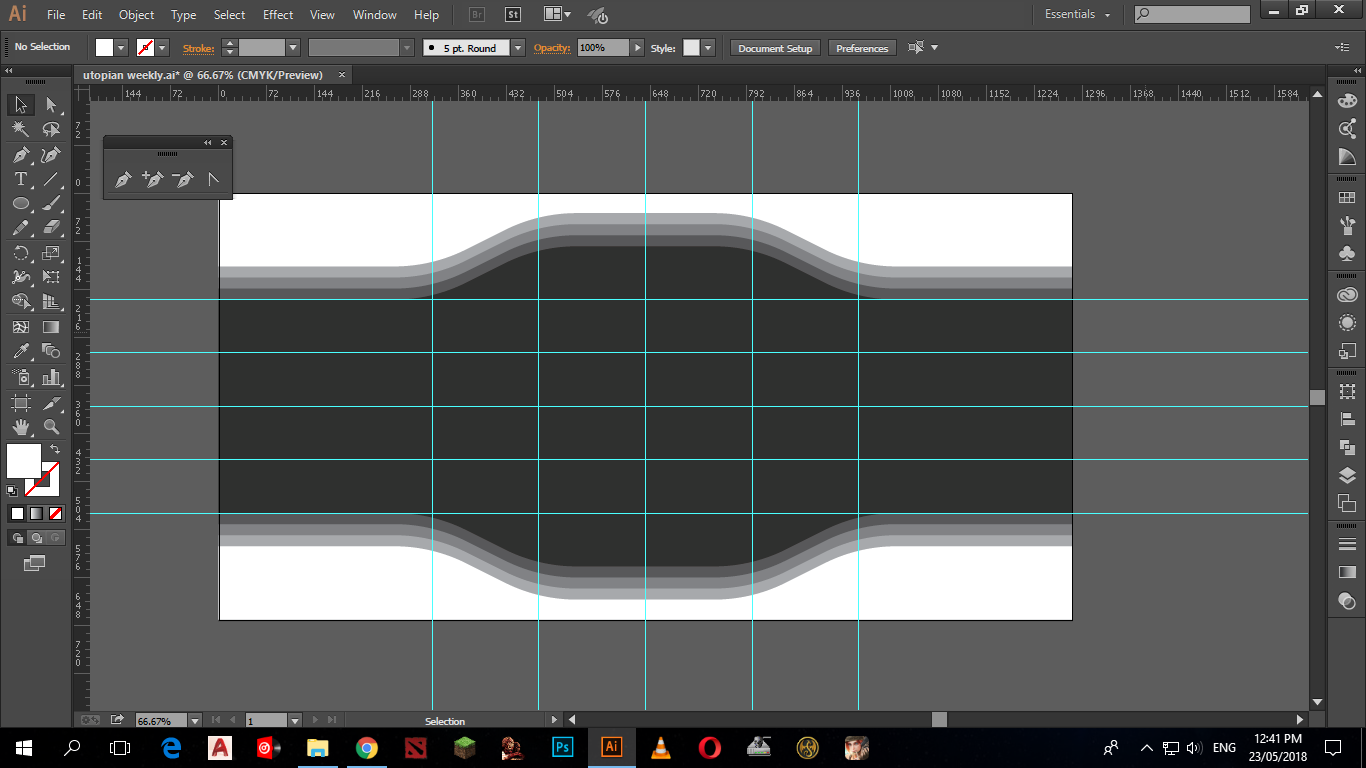Set the paint mode to None
The width and height of the screenshot is (1366, 768).
coord(56,514)
